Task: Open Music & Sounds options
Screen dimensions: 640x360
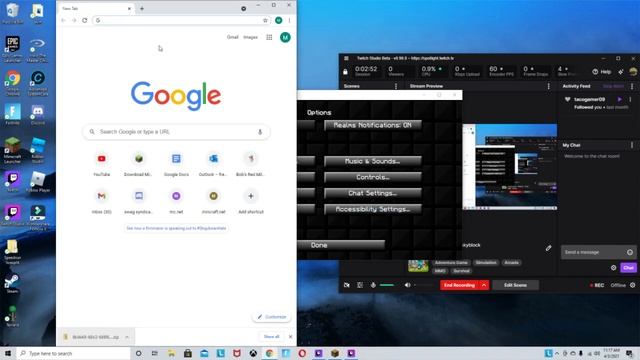Action: 373,161
